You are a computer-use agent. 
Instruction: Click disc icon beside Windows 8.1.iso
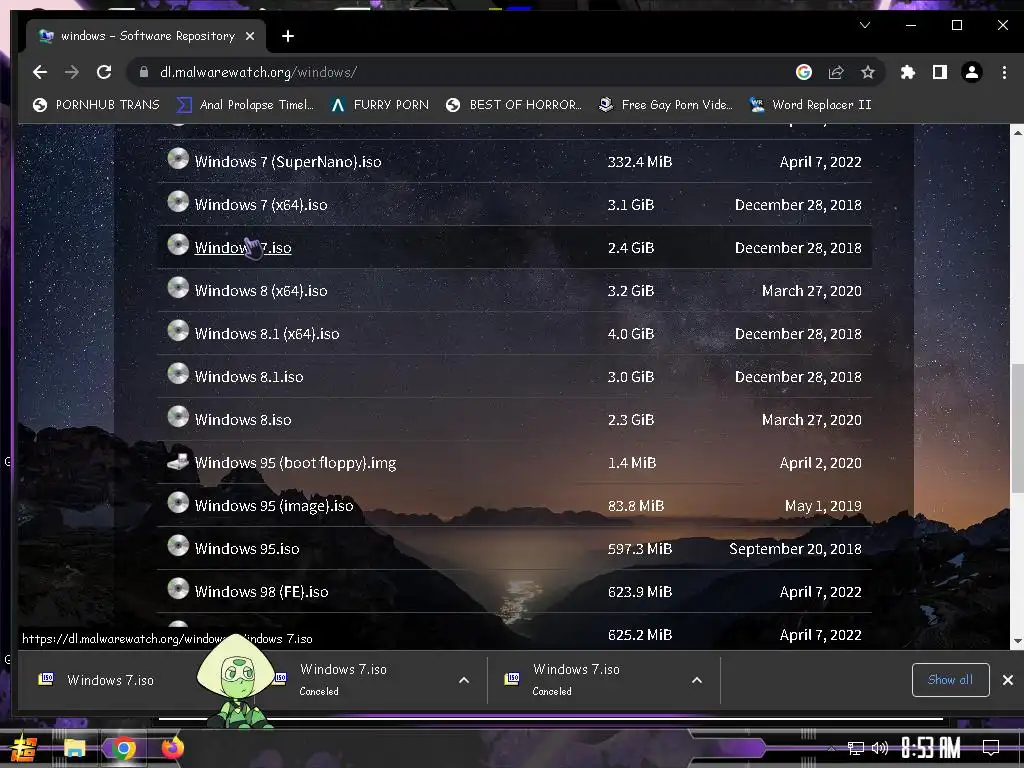point(178,374)
